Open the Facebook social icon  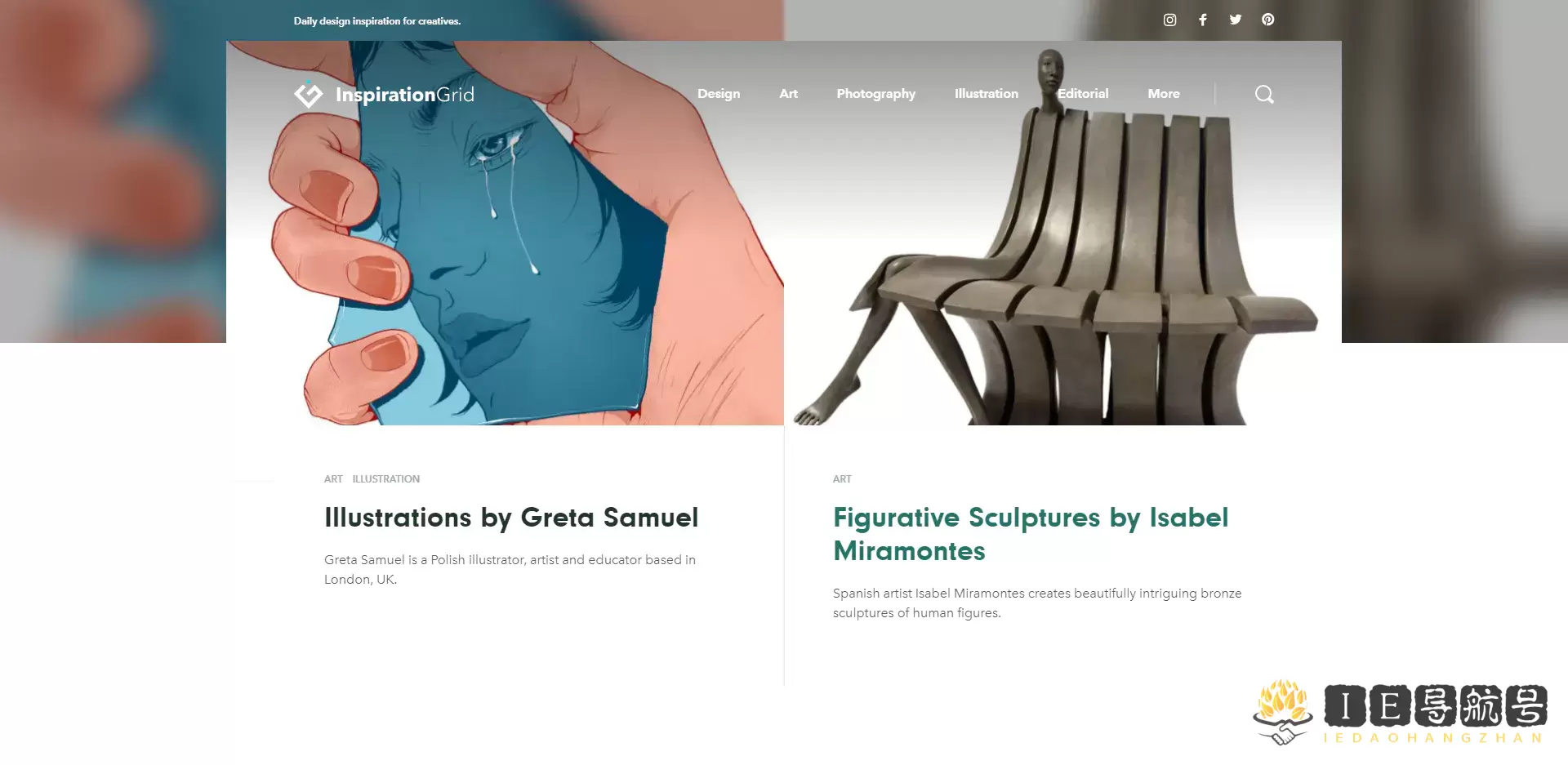1203,20
